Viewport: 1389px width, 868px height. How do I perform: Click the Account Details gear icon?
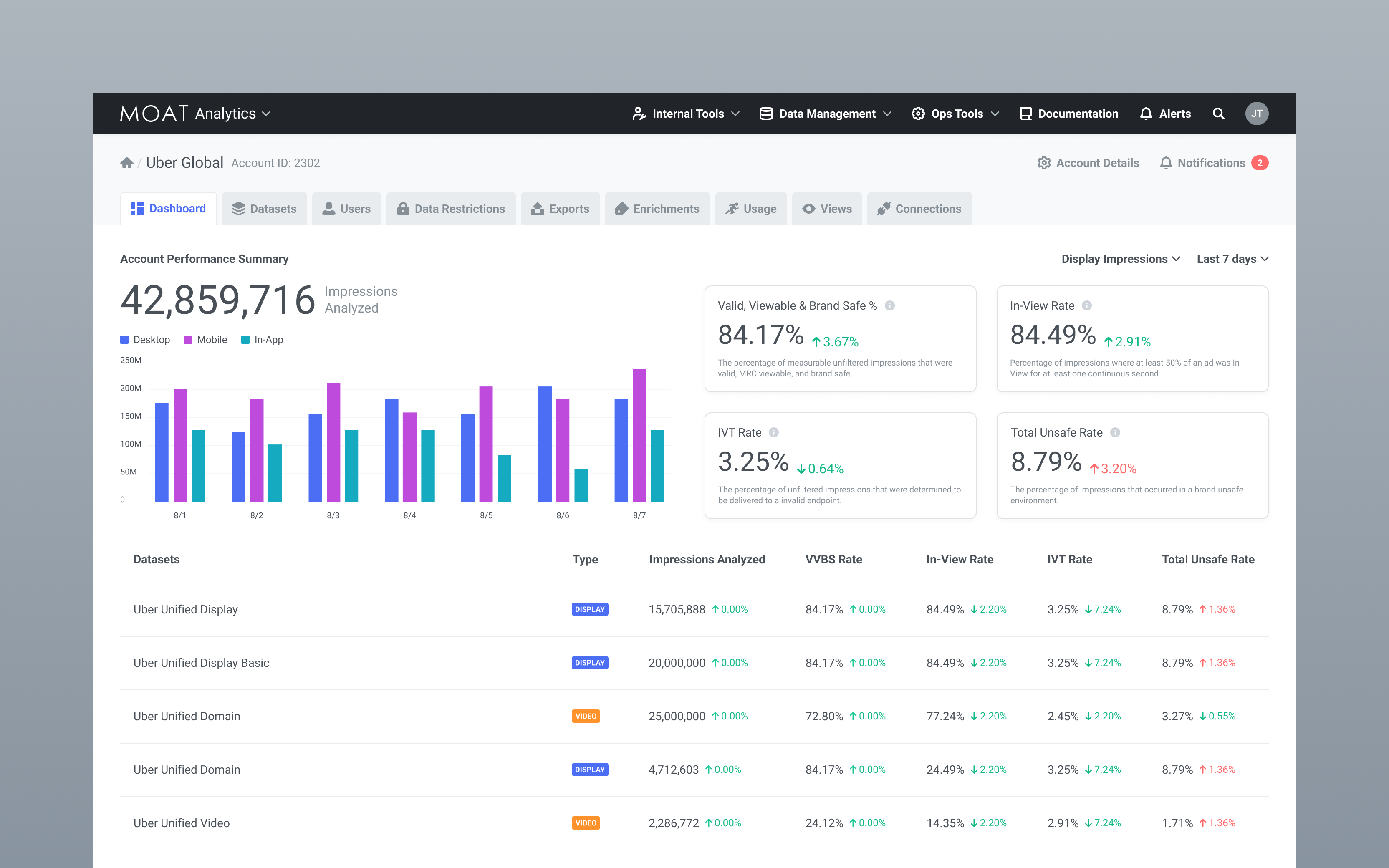coord(1044,163)
